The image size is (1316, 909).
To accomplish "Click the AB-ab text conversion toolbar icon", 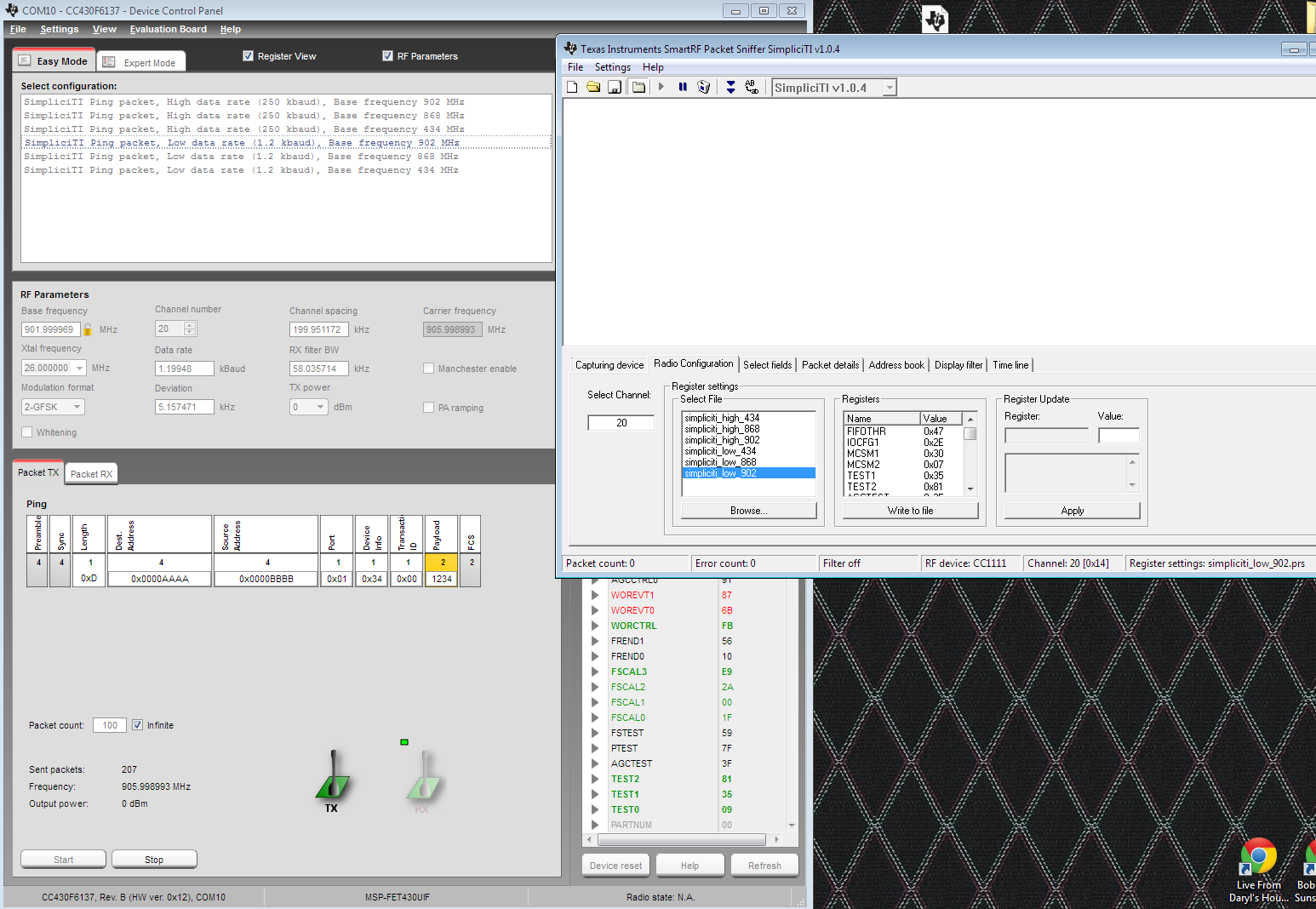I will click(x=752, y=87).
